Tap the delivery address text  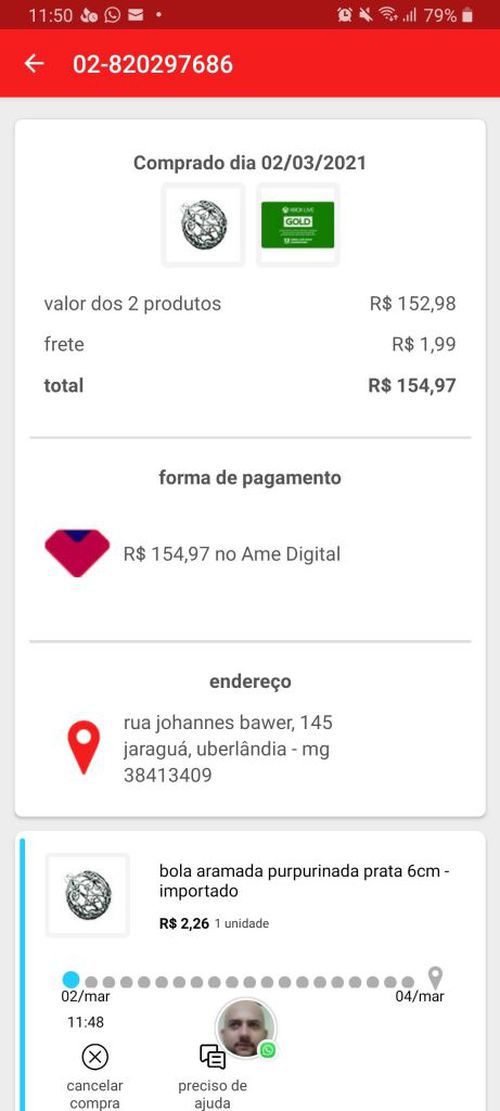pyautogui.click(x=228, y=749)
